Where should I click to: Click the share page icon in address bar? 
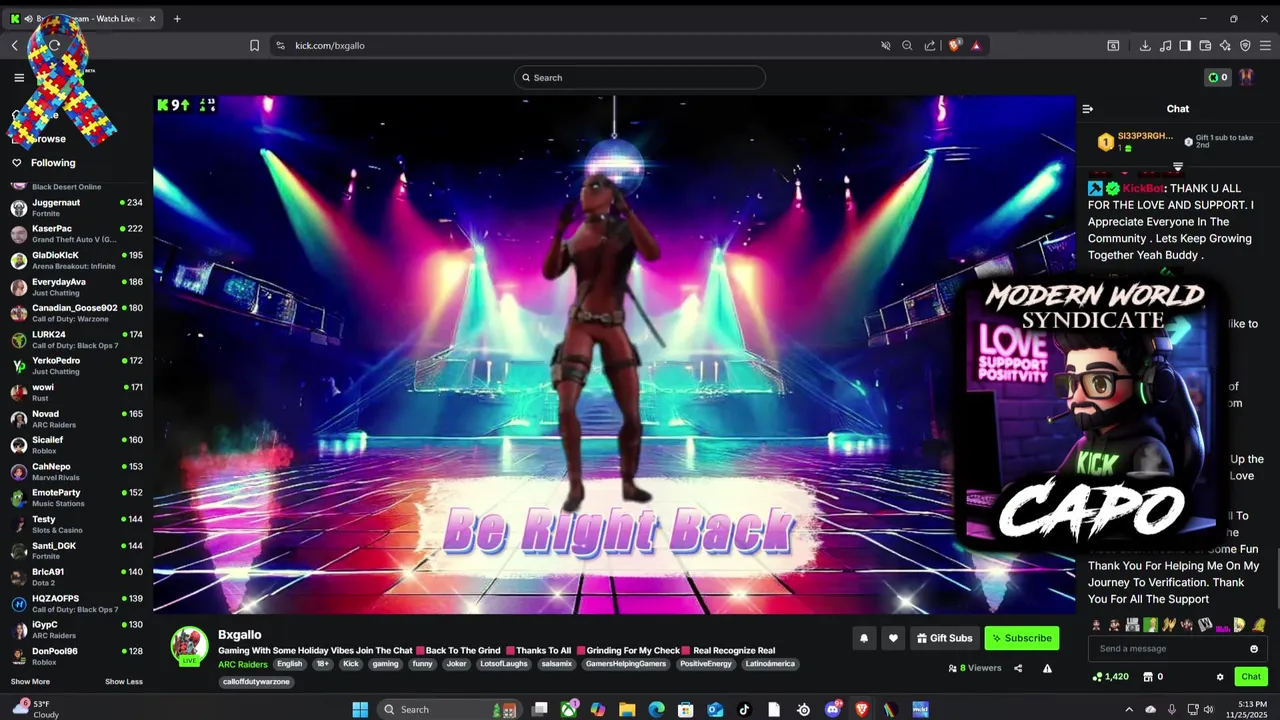pyautogui.click(x=930, y=45)
